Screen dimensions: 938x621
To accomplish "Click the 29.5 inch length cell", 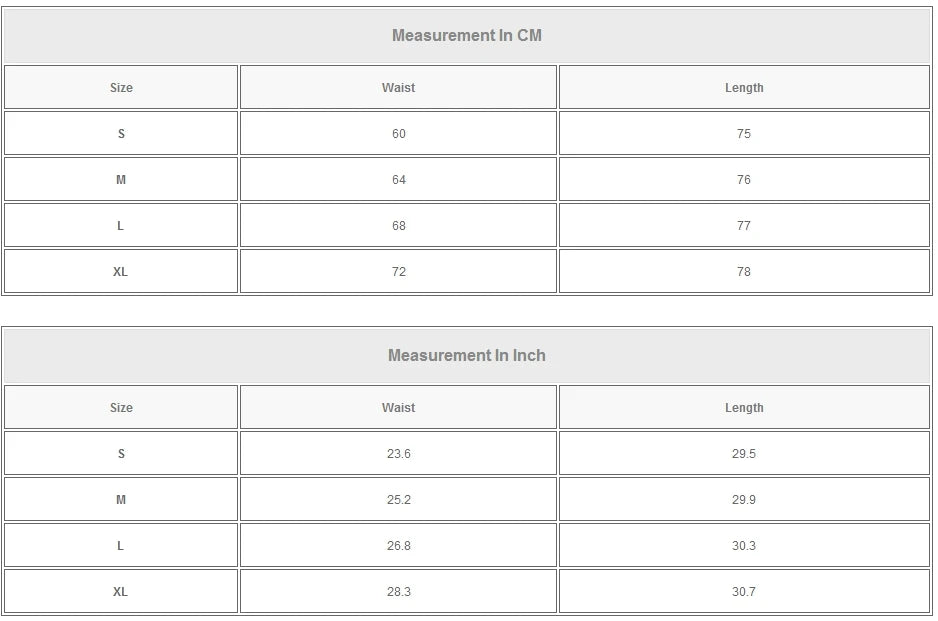I will click(x=744, y=454).
